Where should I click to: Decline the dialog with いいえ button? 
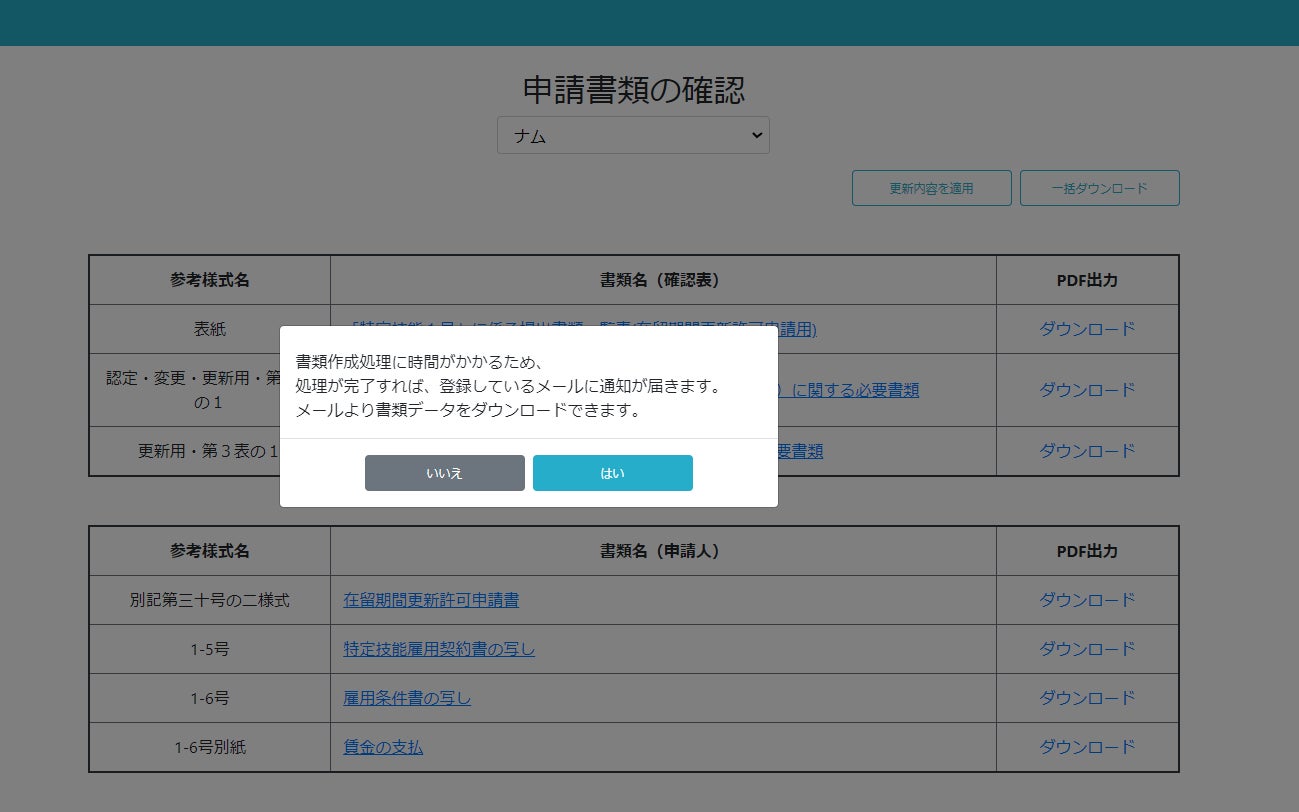pos(444,473)
